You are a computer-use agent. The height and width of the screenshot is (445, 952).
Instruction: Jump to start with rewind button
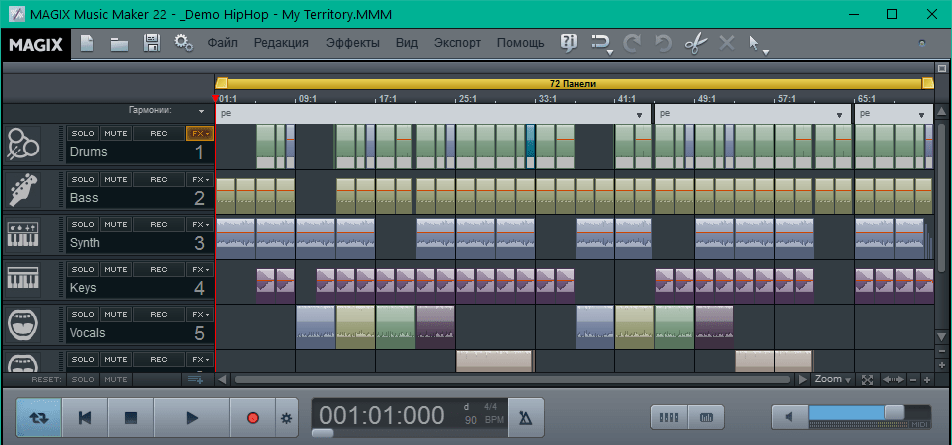85,418
